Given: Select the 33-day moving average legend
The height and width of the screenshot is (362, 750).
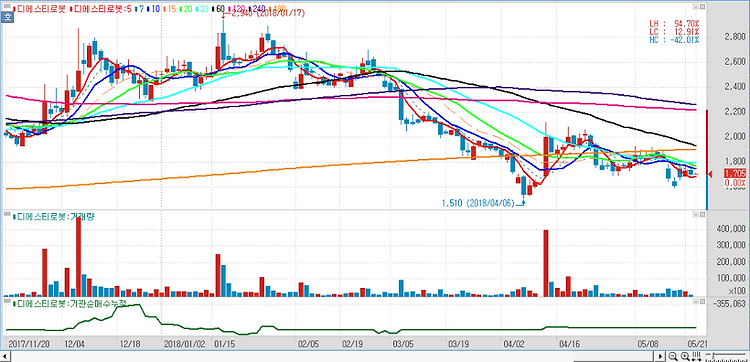Looking at the screenshot, I should pyautogui.click(x=202, y=9).
